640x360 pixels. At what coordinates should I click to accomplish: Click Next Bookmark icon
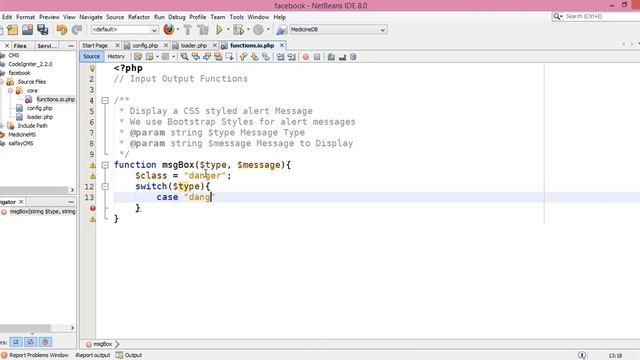(255, 57)
